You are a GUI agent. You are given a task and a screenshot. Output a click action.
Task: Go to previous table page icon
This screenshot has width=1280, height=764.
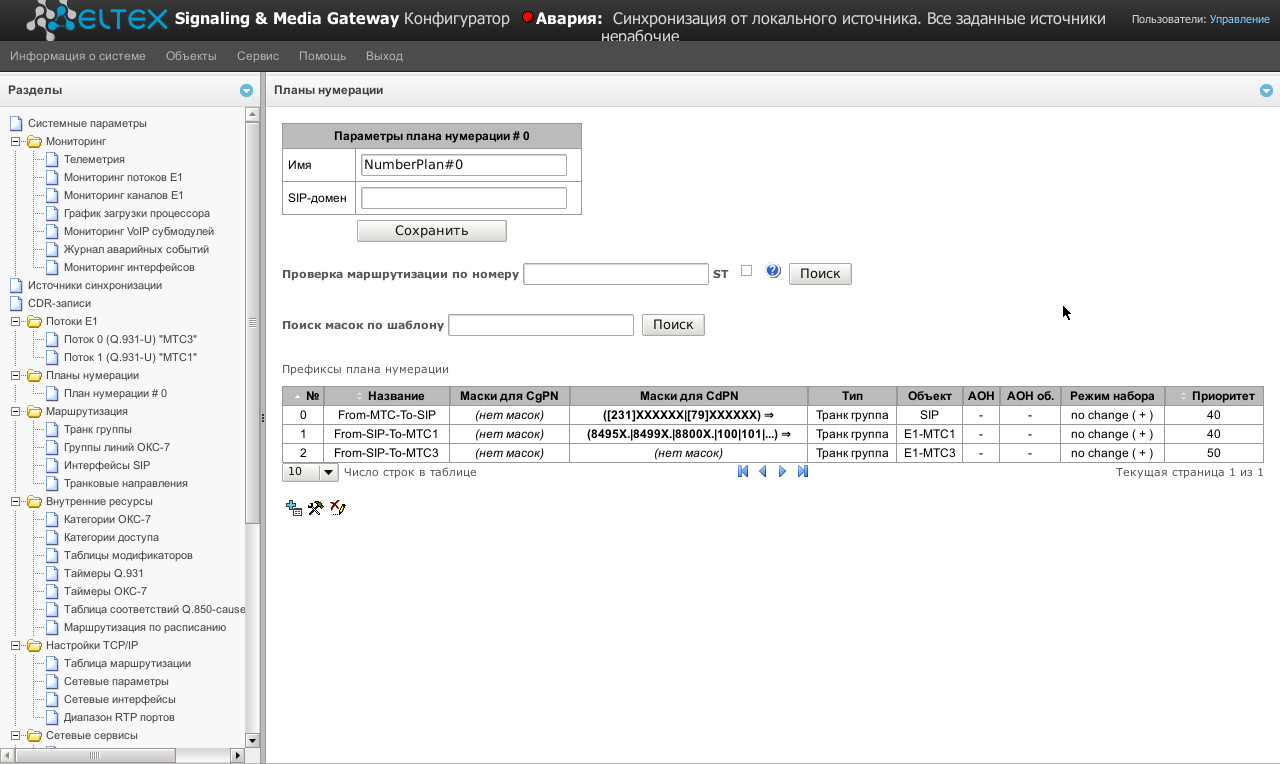[x=763, y=472]
